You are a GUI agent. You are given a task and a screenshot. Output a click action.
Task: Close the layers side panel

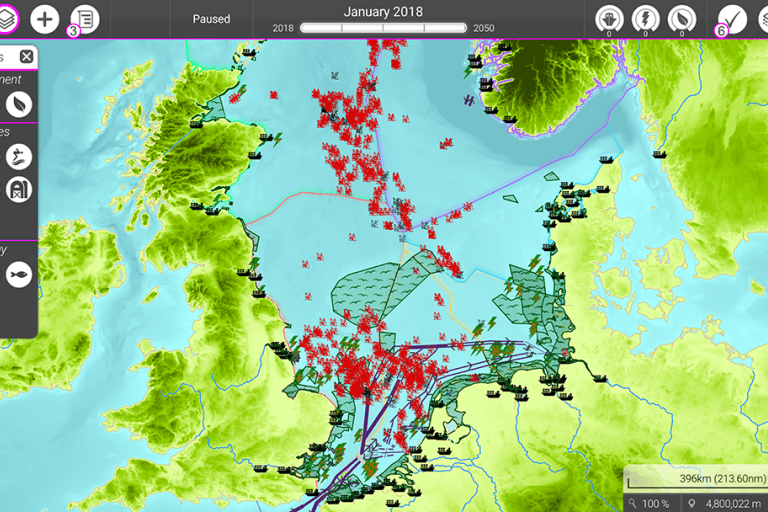(27, 57)
